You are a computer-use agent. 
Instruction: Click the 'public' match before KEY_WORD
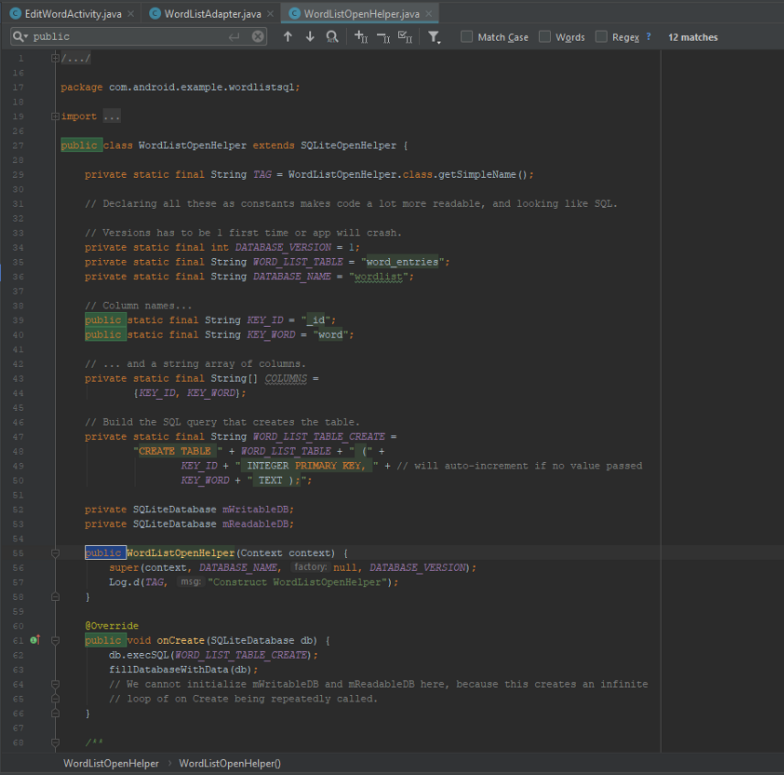pos(106,334)
